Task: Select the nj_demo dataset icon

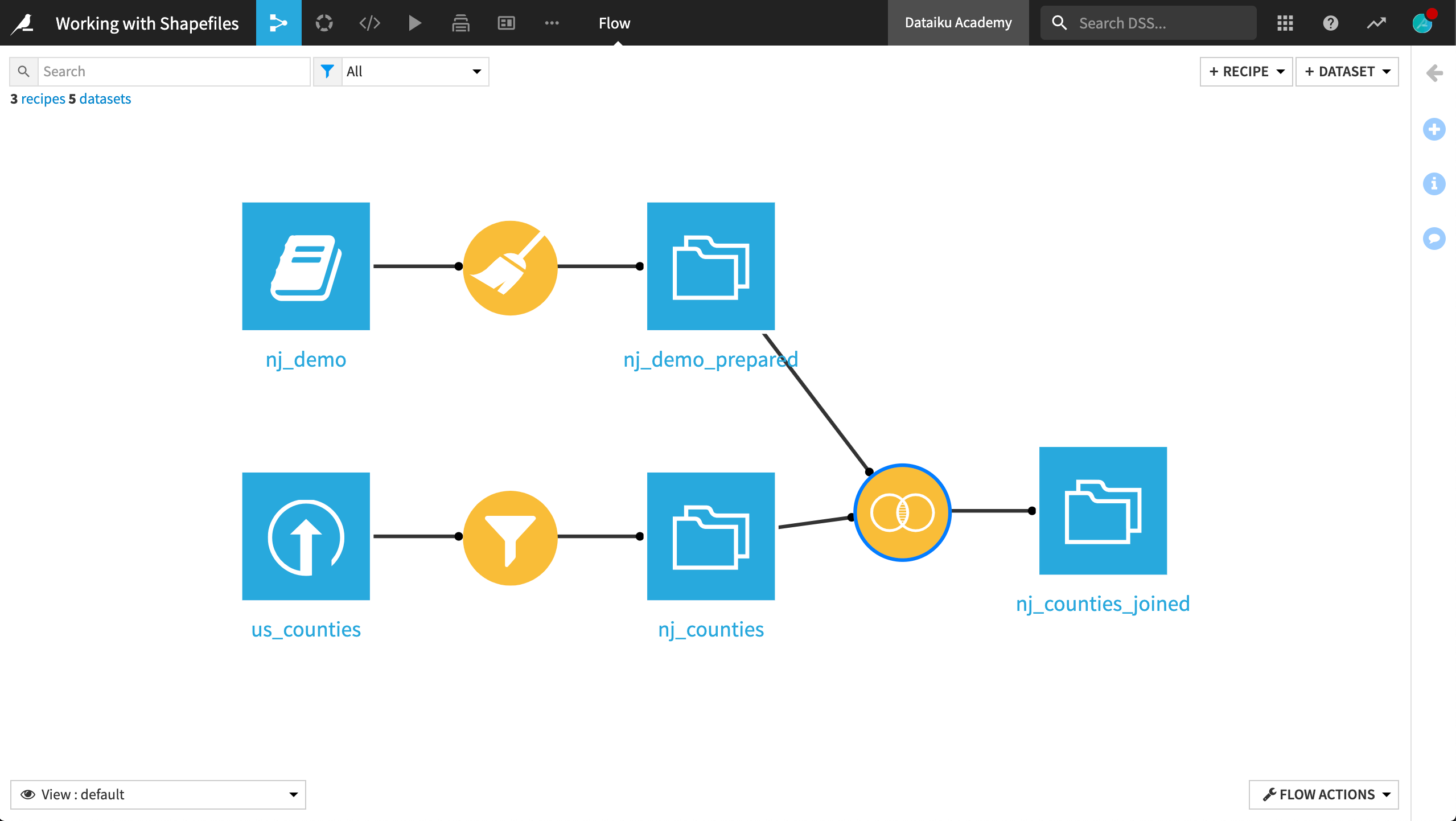Action: click(306, 266)
